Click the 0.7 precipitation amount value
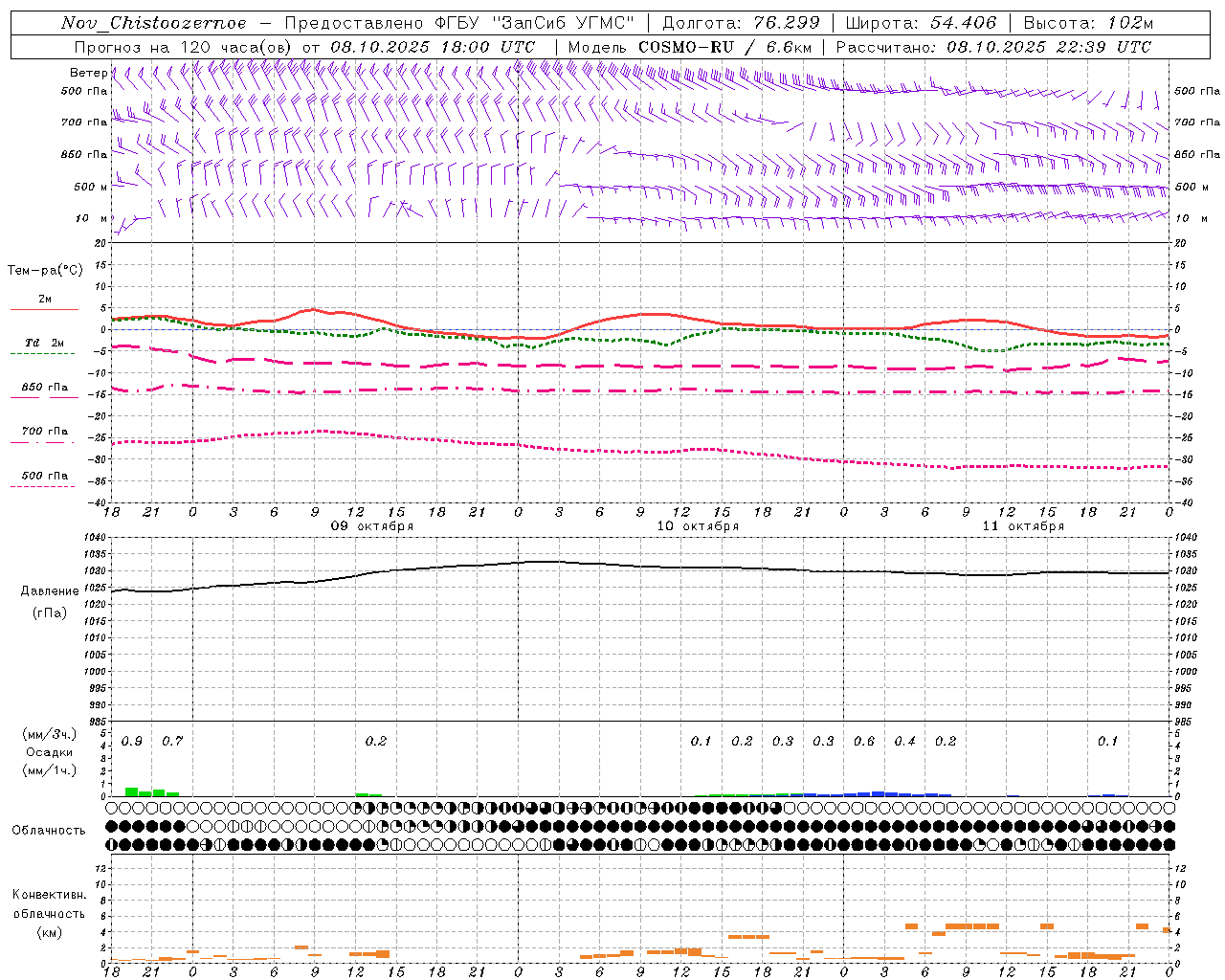Image resolution: width=1225 pixels, height=980 pixels. tap(172, 742)
